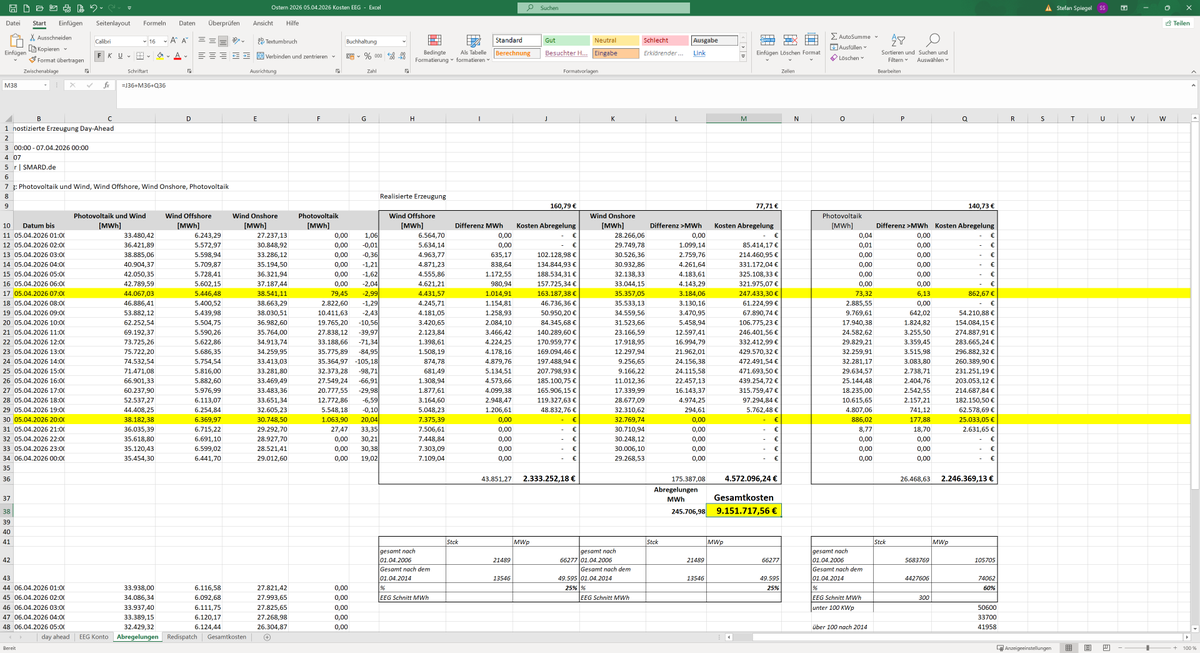Activate Format übertragen painter
Viewport: 1200px width, 653px height.
point(56,60)
